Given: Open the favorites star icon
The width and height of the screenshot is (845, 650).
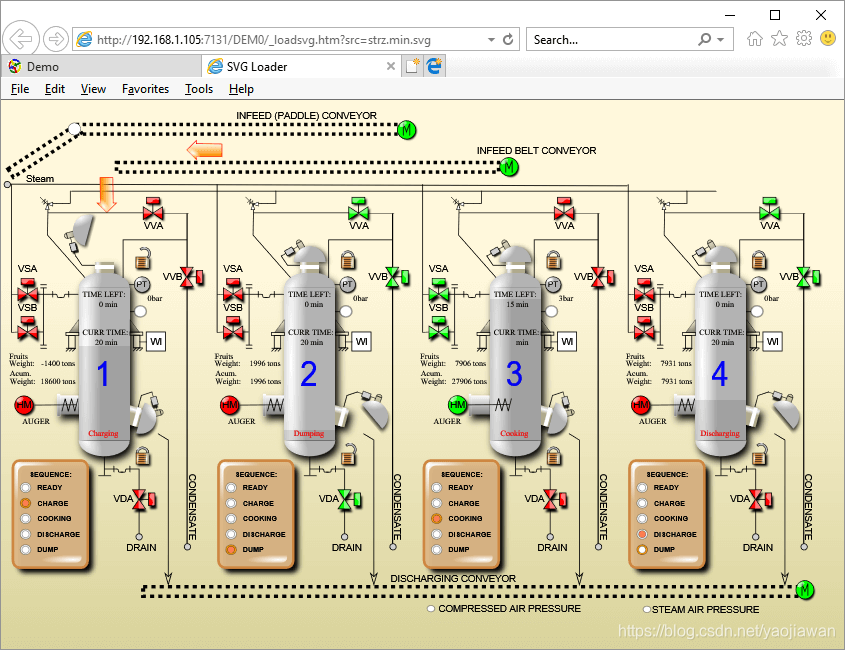Looking at the screenshot, I should (779, 39).
